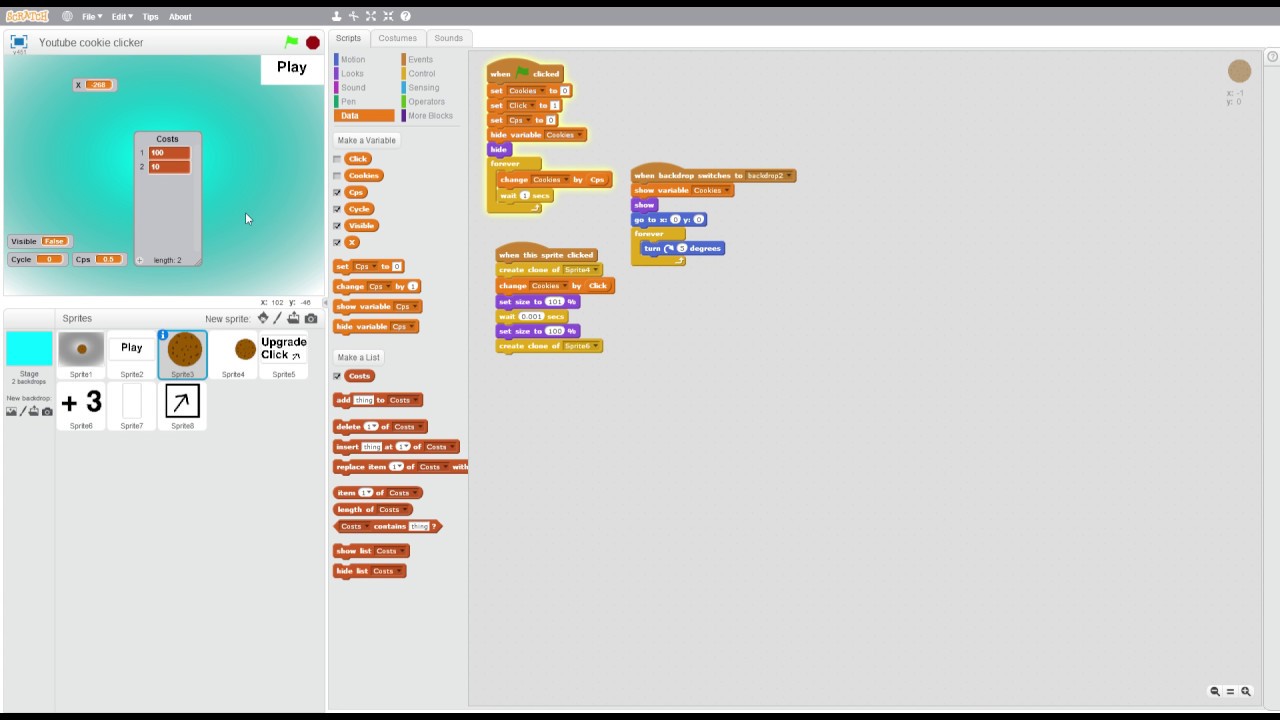Choose new sprite from library
1280x720 pixels.
coord(263,318)
